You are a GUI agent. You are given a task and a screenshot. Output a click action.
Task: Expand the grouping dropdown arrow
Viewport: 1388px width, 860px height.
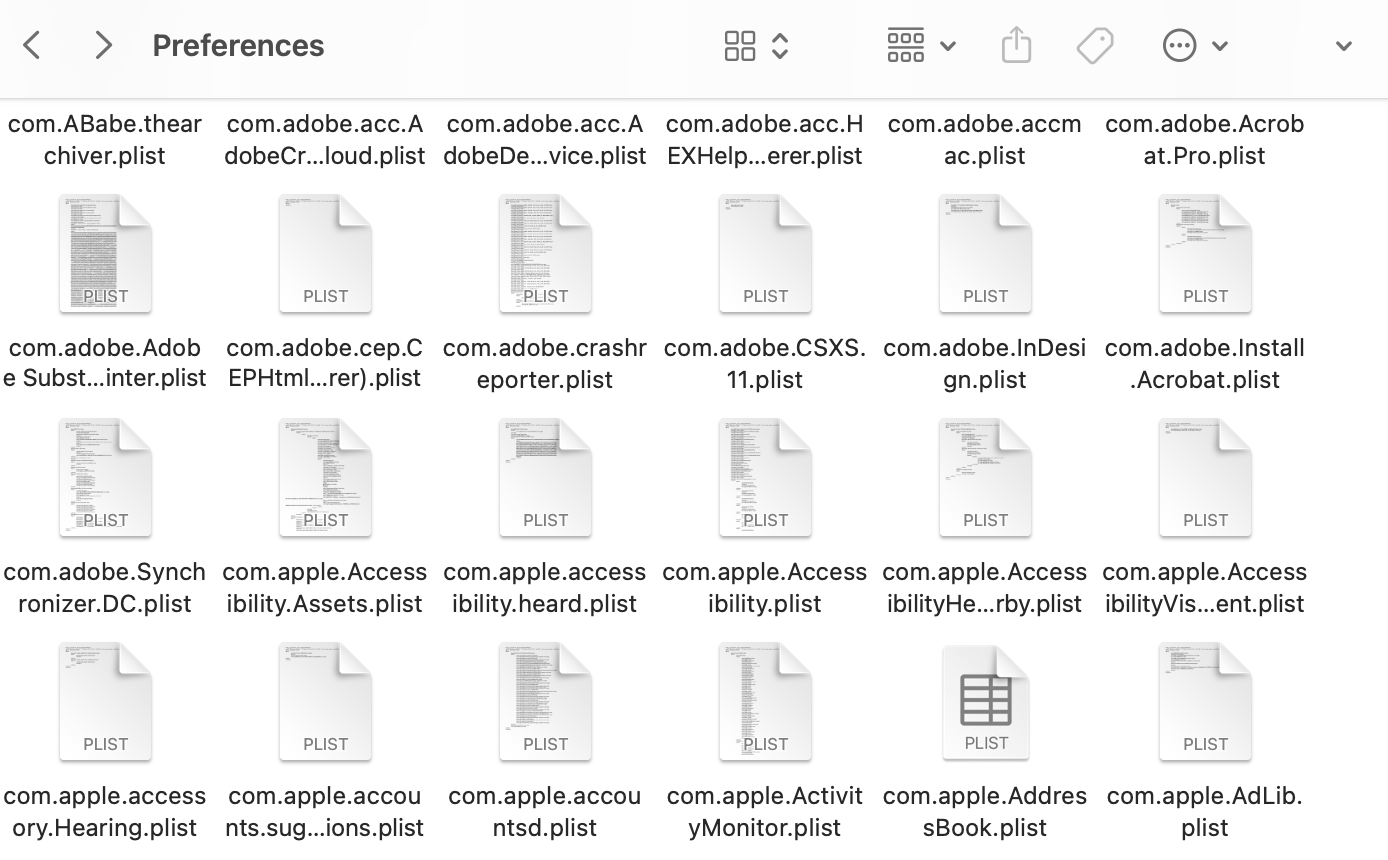[948, 45]
